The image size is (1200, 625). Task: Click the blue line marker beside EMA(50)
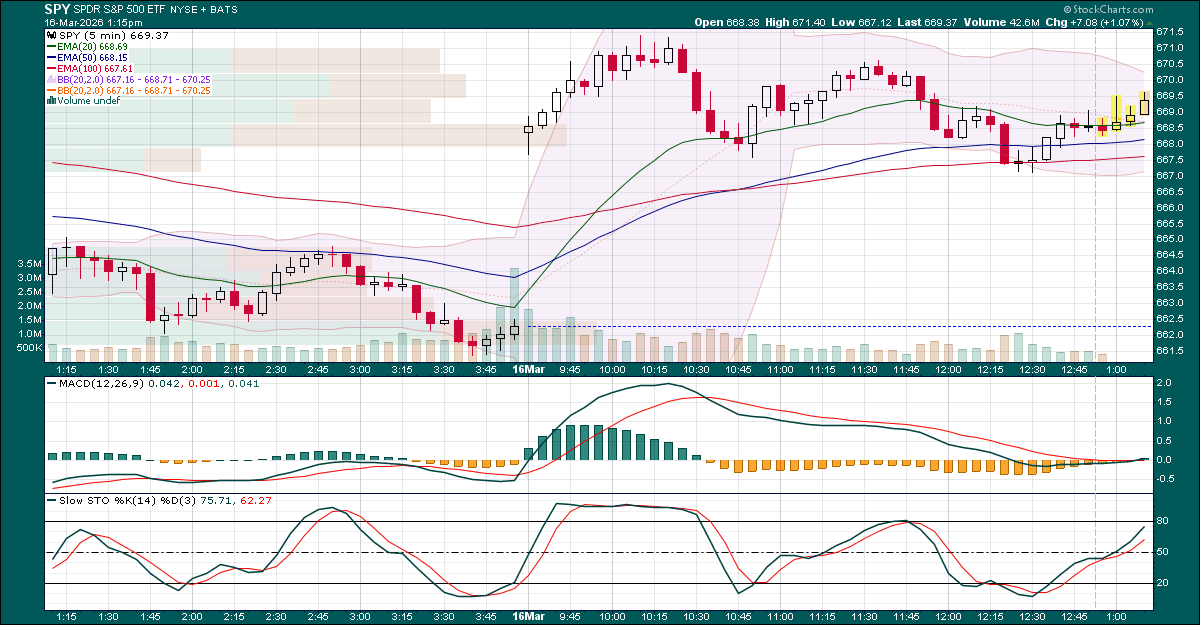click(52, 57)
